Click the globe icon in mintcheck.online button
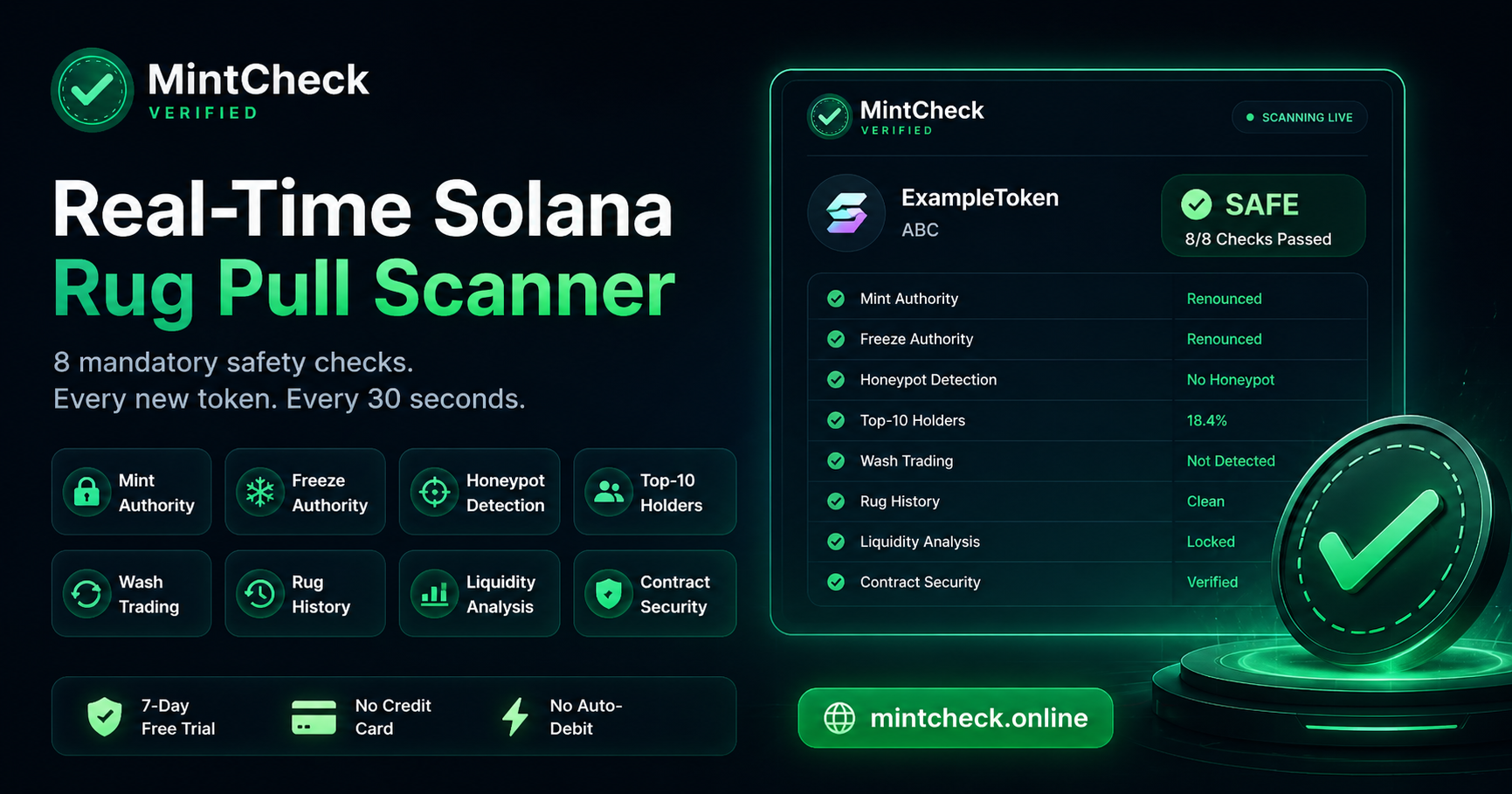The image size is (1512, 794). tap(839, 718)
